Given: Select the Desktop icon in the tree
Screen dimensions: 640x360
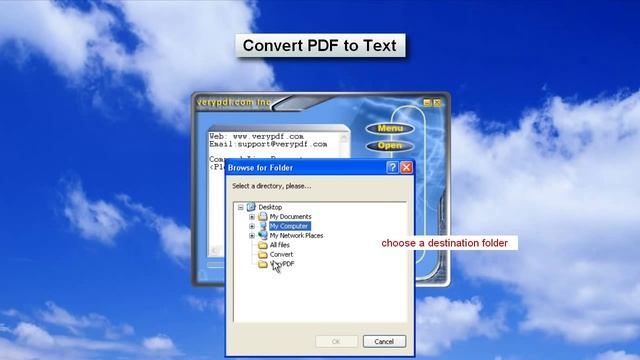Looking at the screenshot, I should (x=251, y=207).
